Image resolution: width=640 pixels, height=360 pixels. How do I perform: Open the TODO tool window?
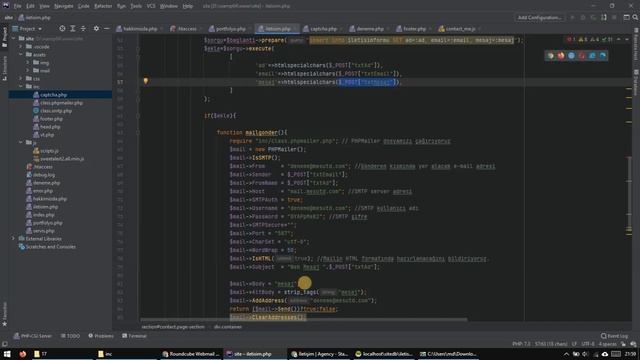pyautogui.click(x=70, y=336)
